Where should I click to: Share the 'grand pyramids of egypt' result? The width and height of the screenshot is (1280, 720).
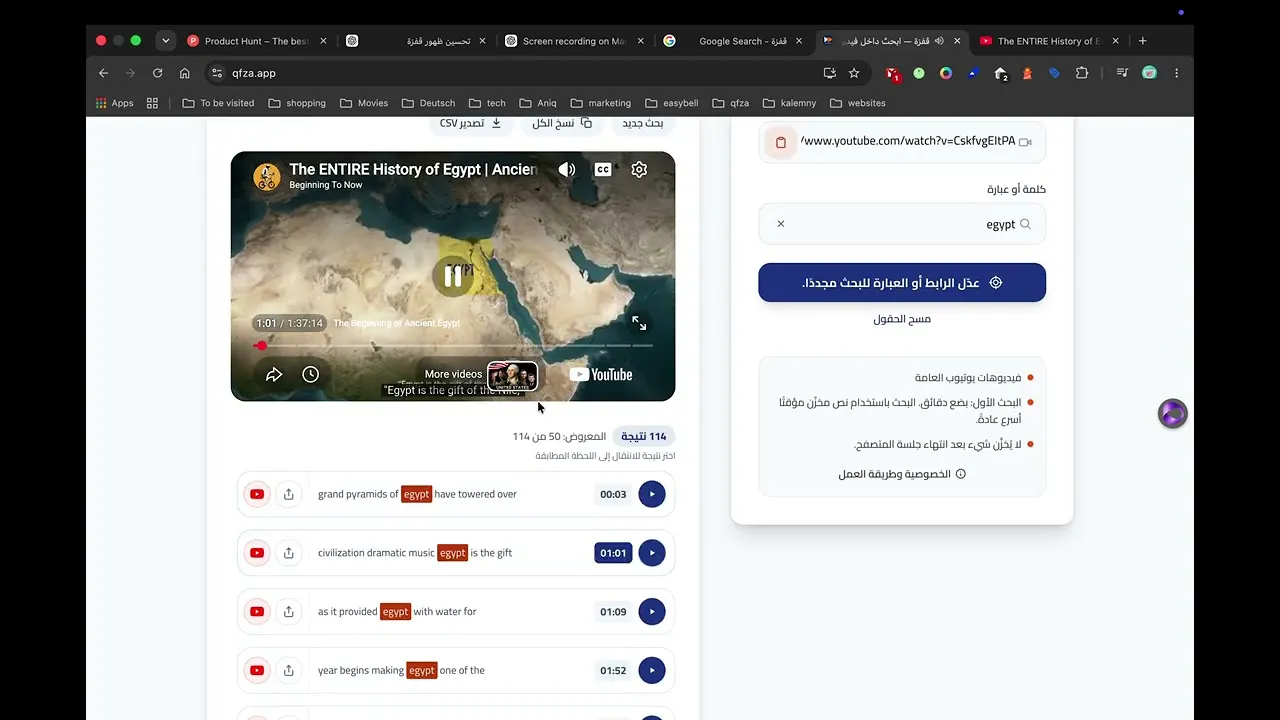(289, 494)
